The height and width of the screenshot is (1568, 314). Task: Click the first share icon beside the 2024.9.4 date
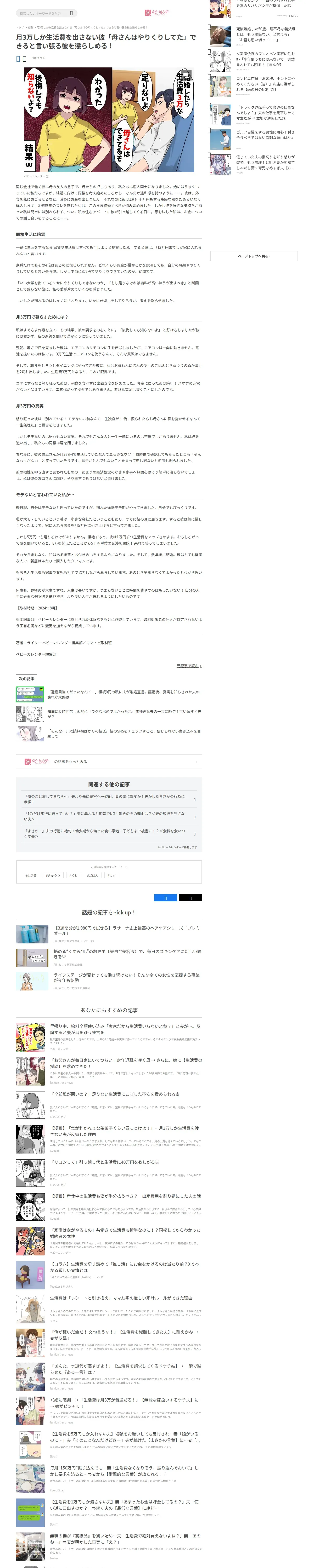(18, 59)
